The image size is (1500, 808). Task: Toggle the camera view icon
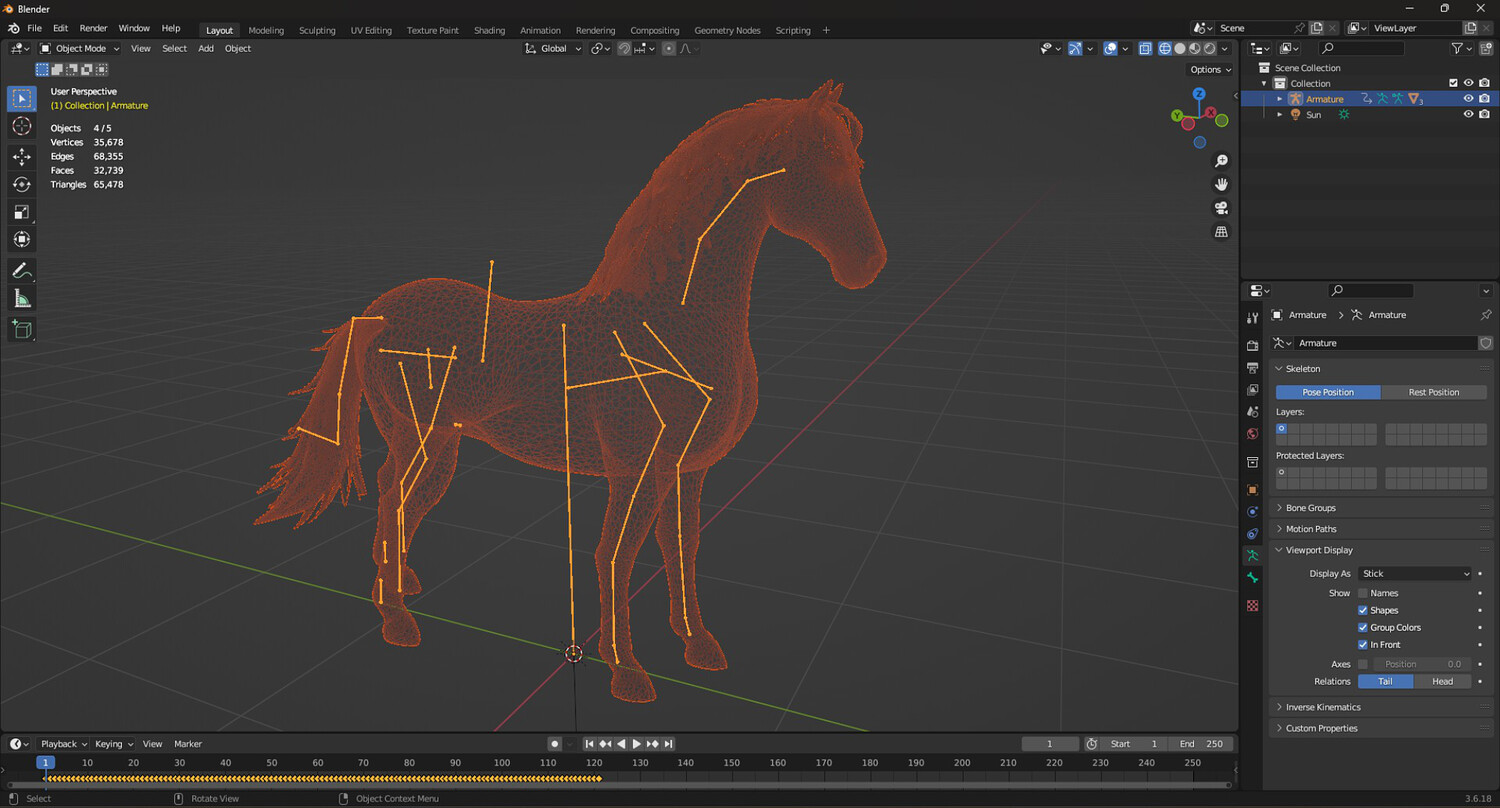pos(1221,208)
